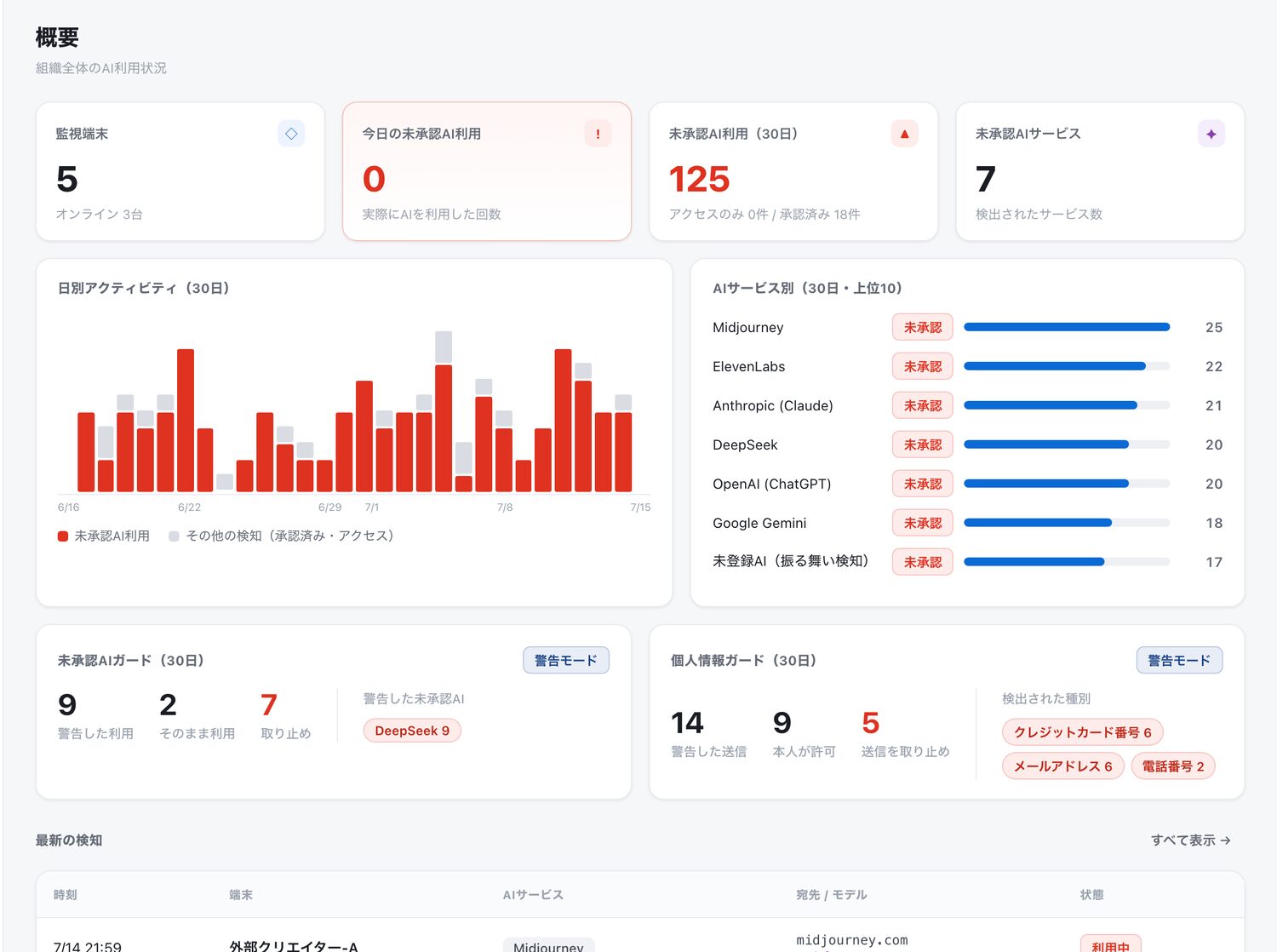Click the Anthropic (Claude) service row label
This screenshot has width=1277, height=952.
773,405
